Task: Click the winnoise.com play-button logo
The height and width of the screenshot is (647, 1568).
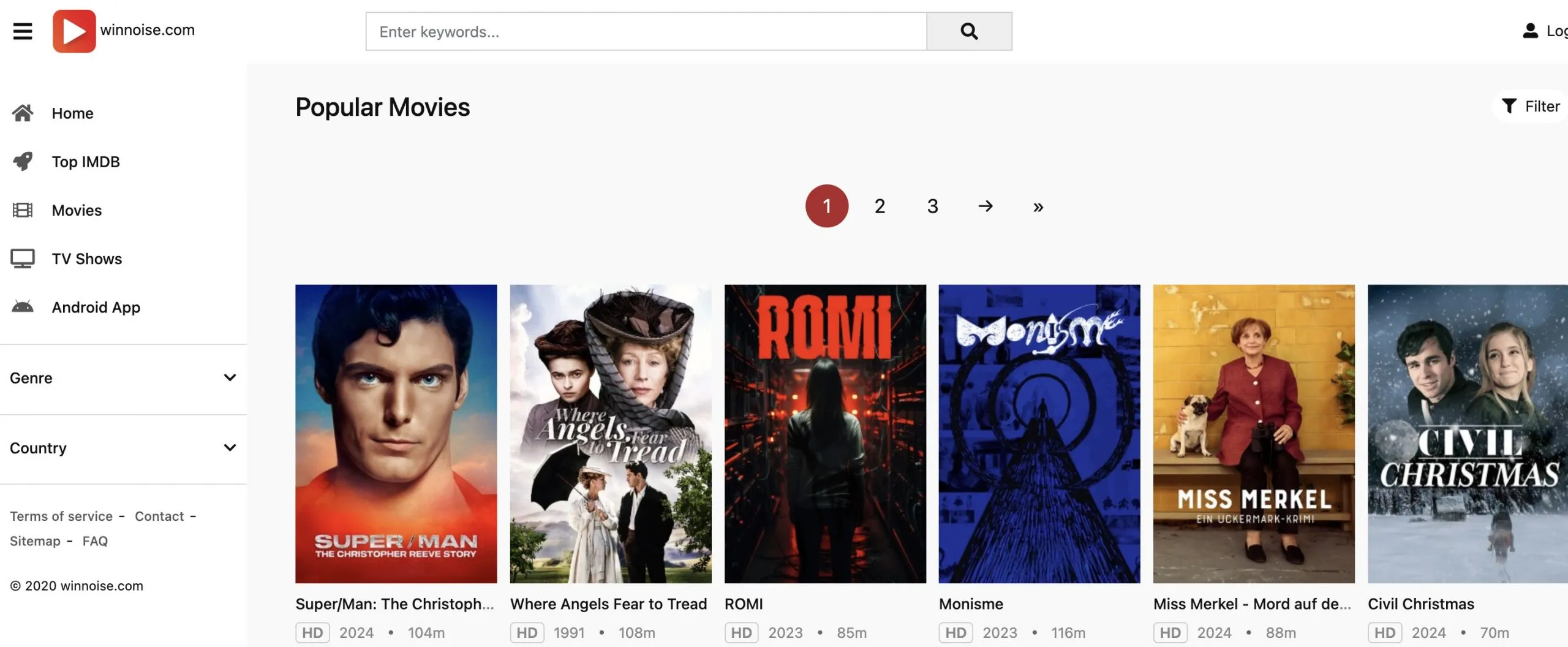Action: (74, 31)
